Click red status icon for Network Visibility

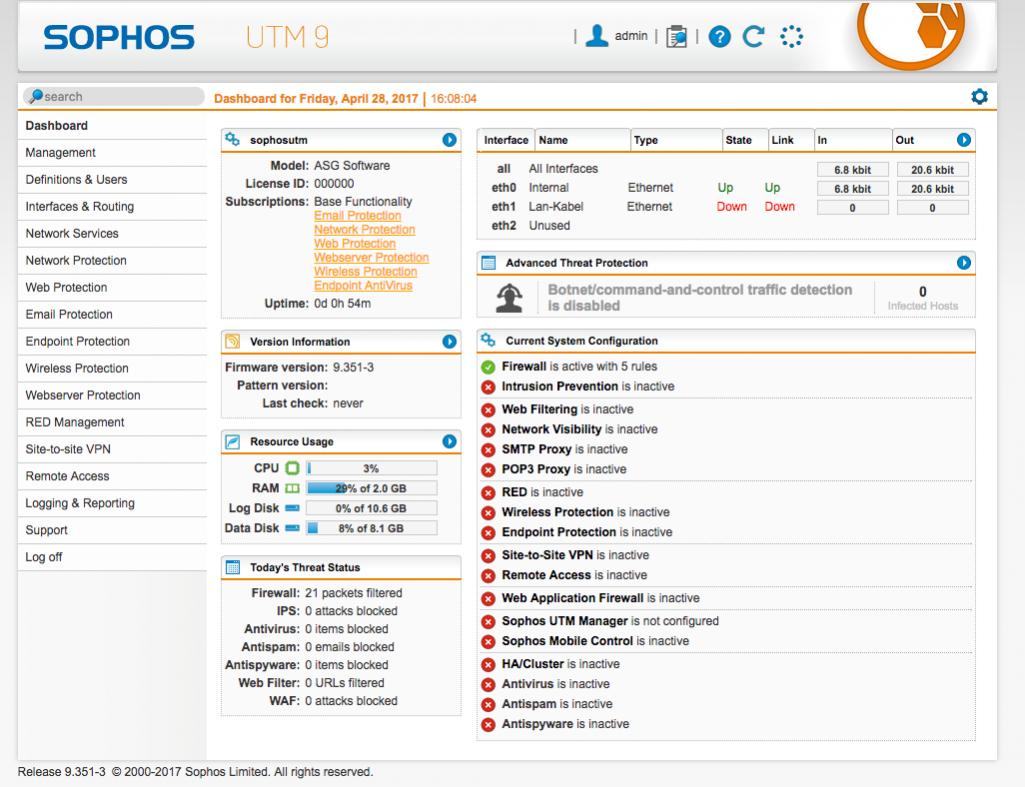pyautogui.click(x=488, y=430)
